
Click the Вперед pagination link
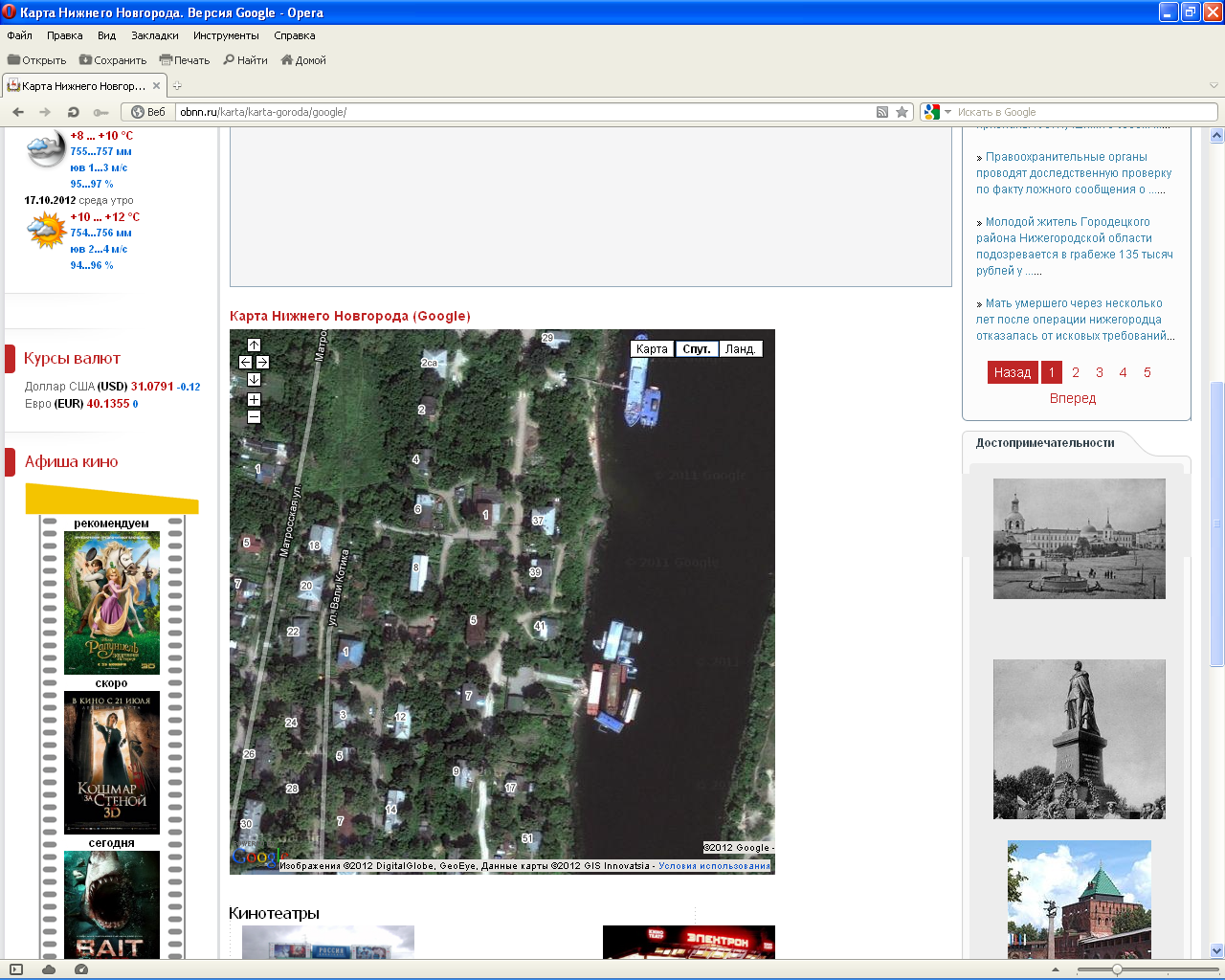(x=1073, y=398)
